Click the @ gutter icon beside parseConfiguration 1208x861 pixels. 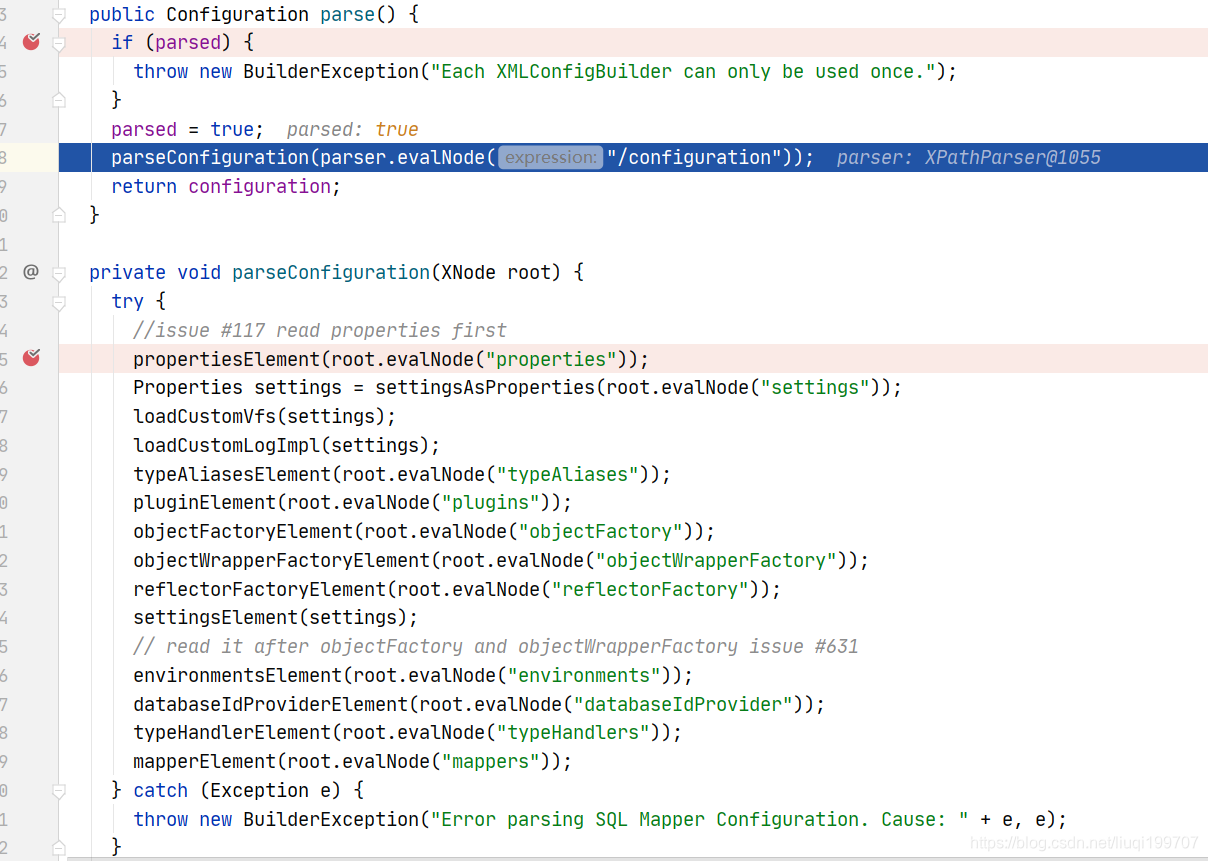(31, 272)
